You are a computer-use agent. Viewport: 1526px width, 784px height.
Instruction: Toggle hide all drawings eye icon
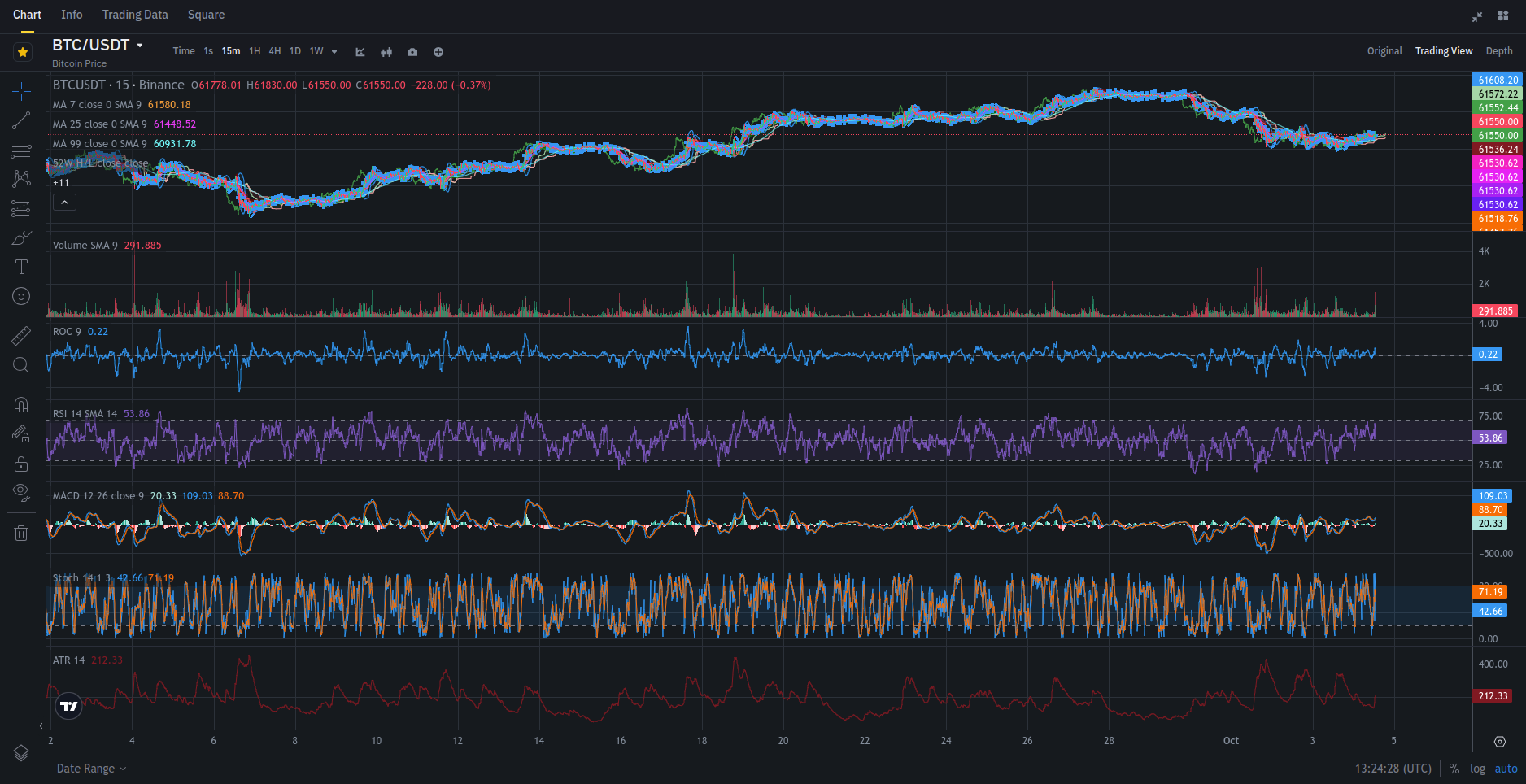[21, 493]
